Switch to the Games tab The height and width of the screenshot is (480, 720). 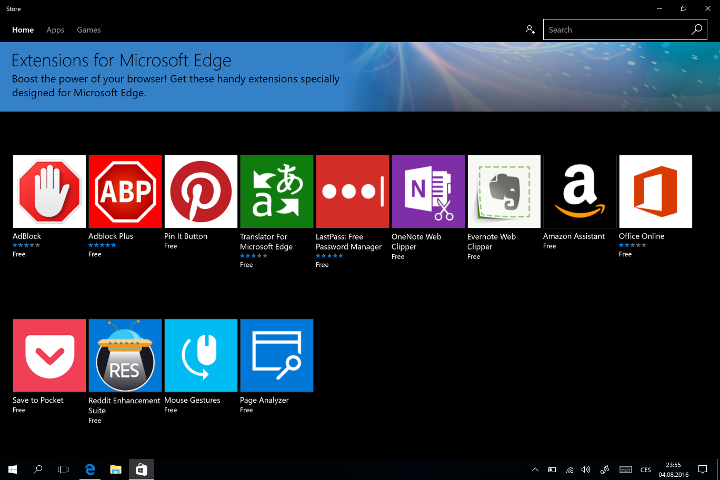click(x=89, y=30)
